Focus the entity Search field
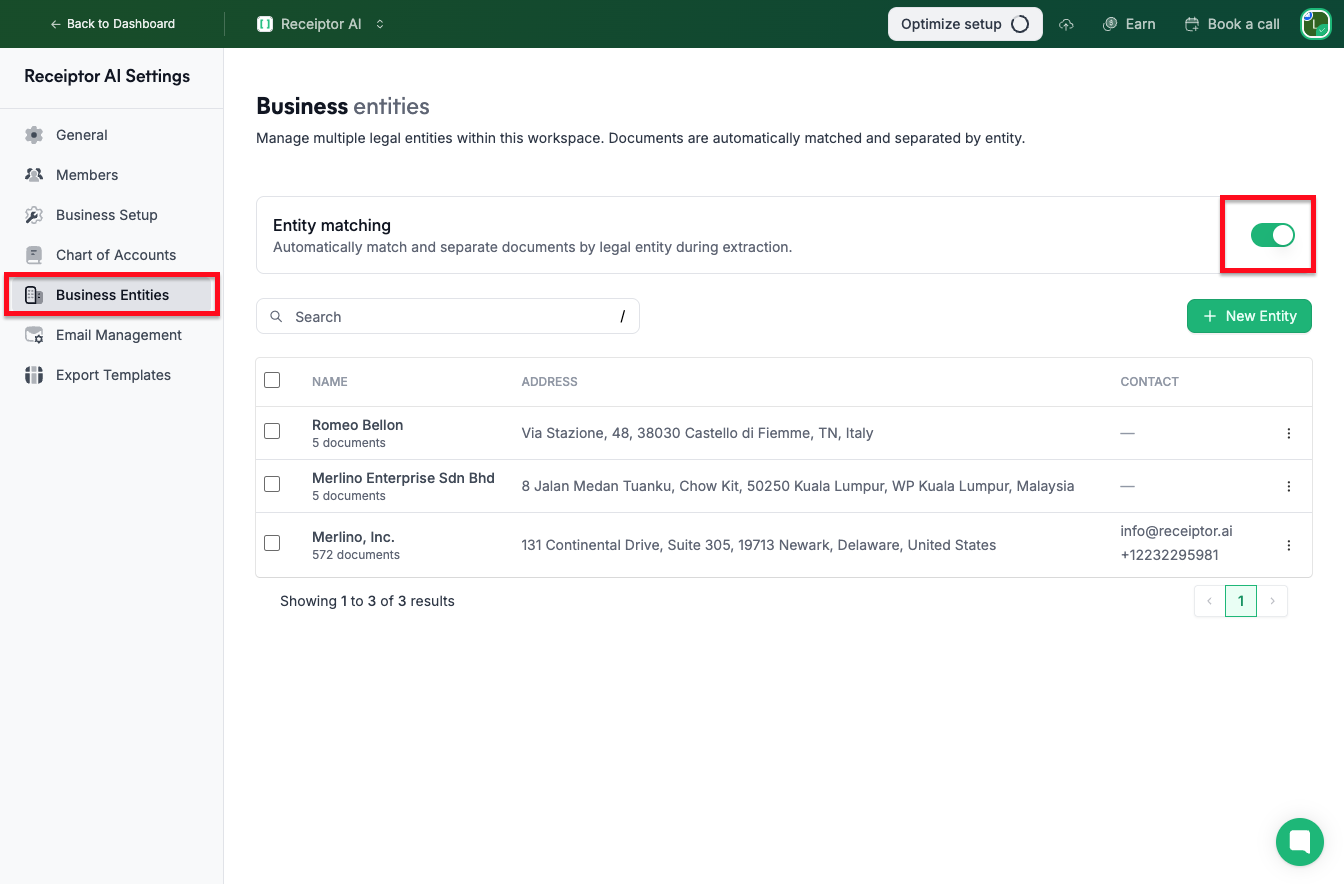 point(448,317)
